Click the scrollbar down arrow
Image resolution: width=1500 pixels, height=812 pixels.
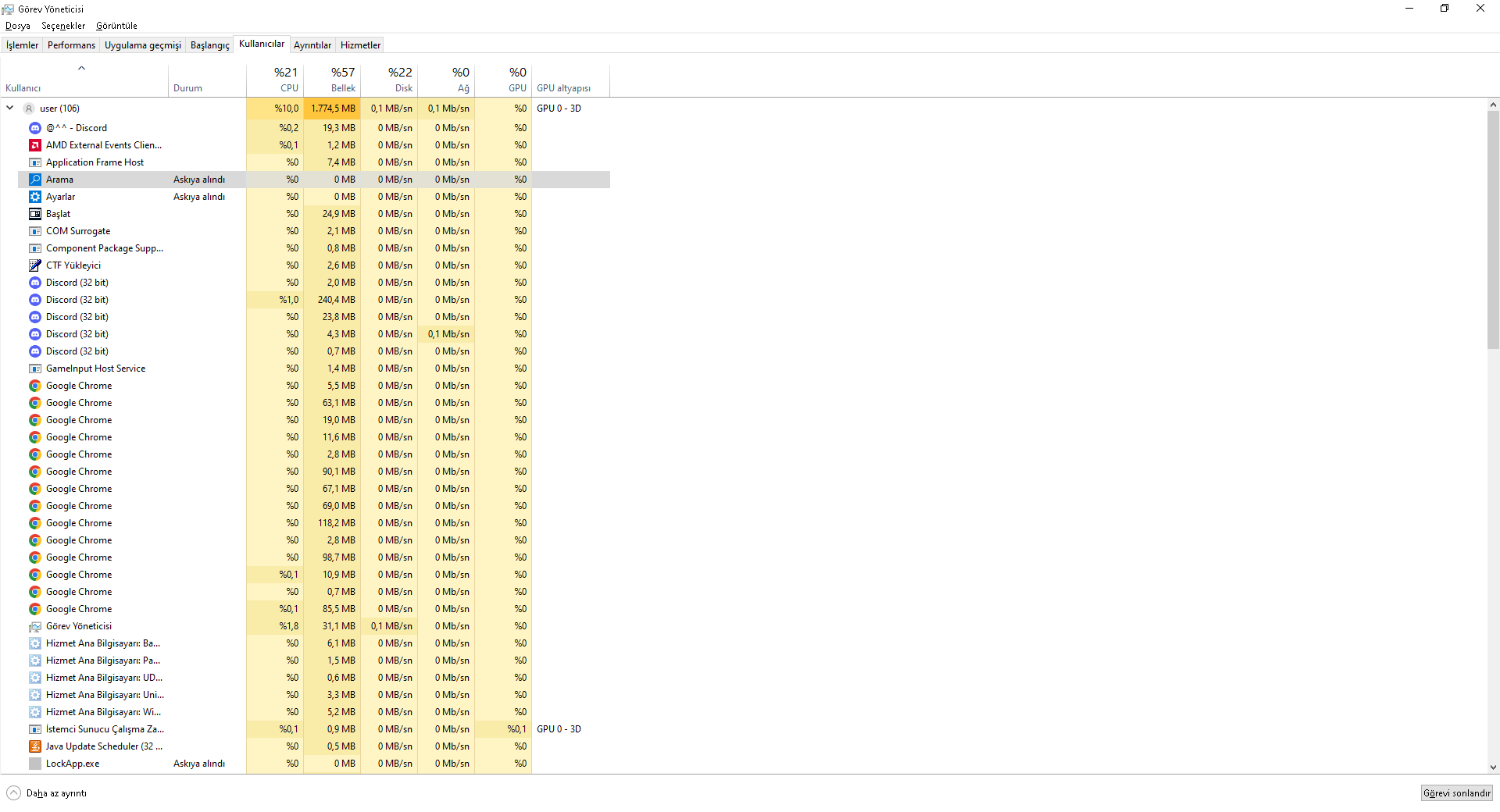[1493, 768]
